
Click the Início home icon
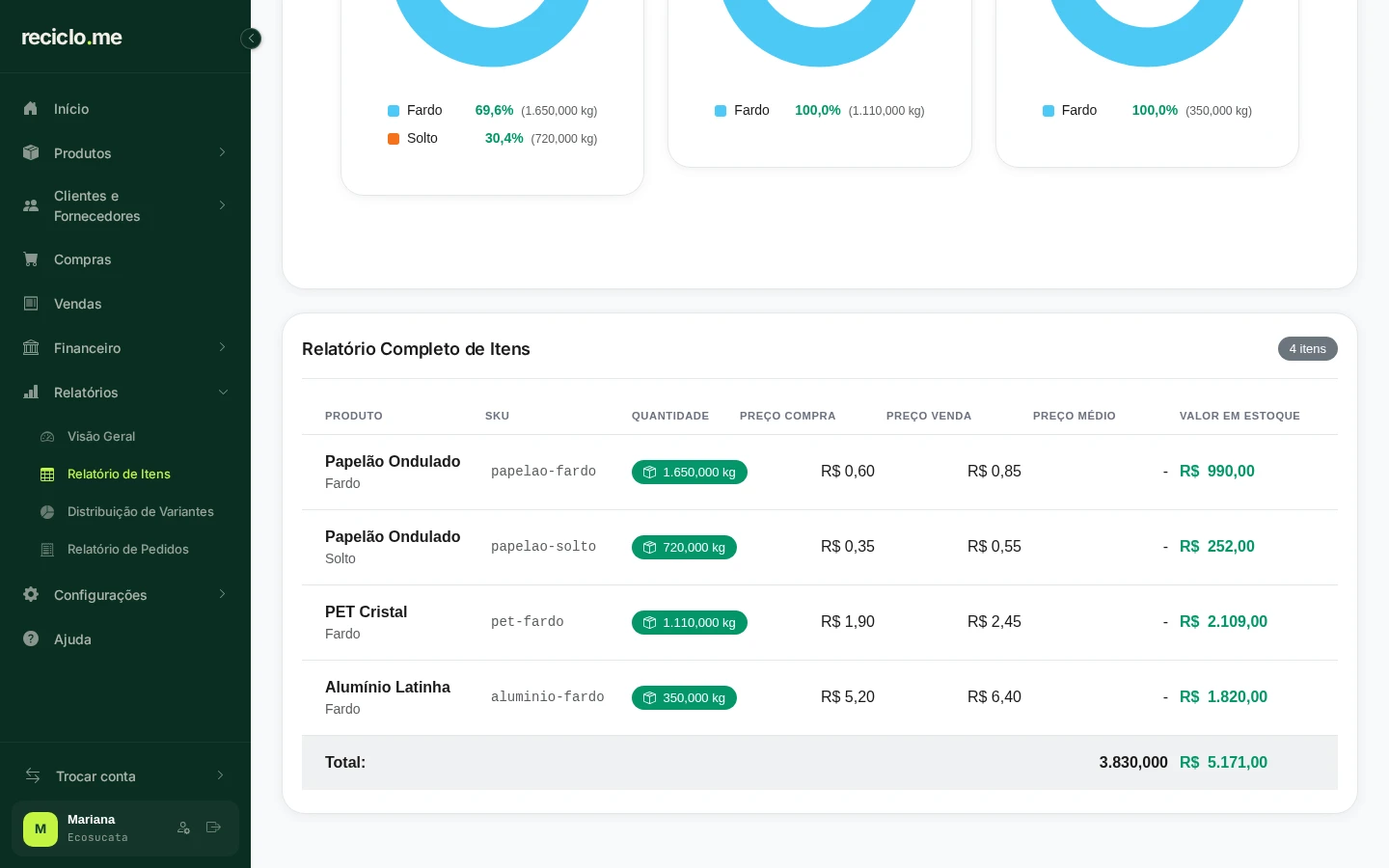point(31,109)
